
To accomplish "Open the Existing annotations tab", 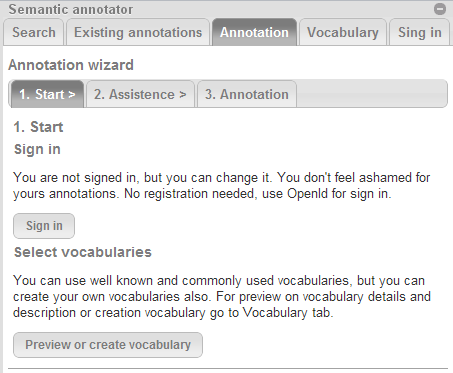I will point(138,32).
